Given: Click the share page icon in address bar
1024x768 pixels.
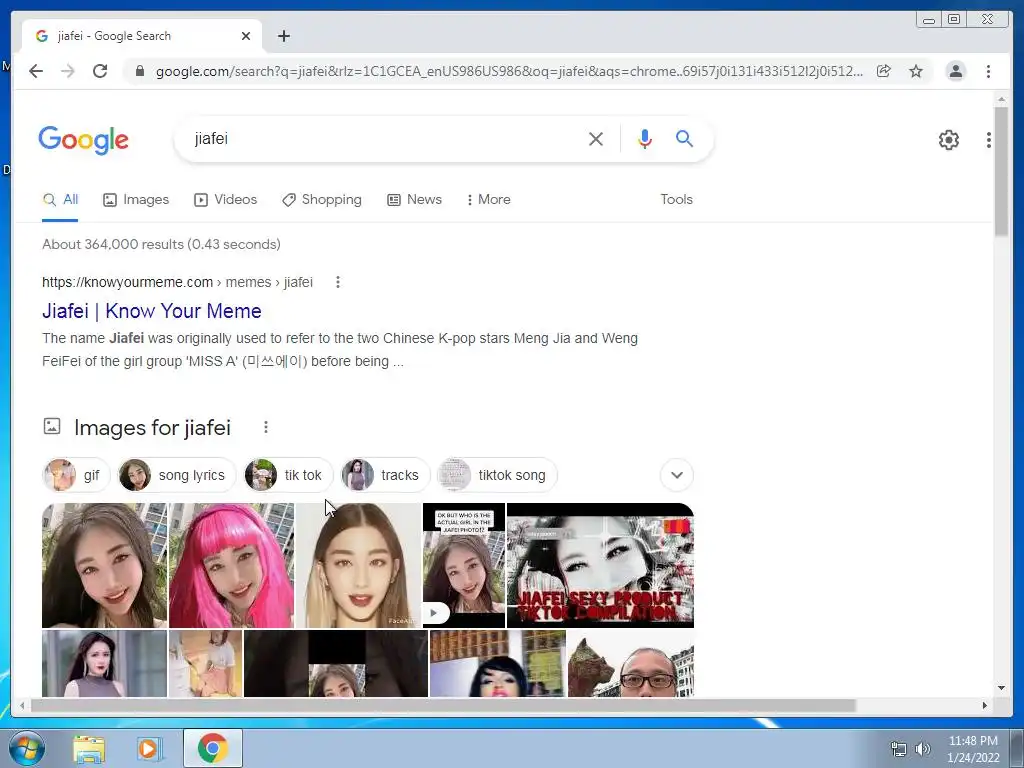Looking at the screenshot, I should click(884, 71).
